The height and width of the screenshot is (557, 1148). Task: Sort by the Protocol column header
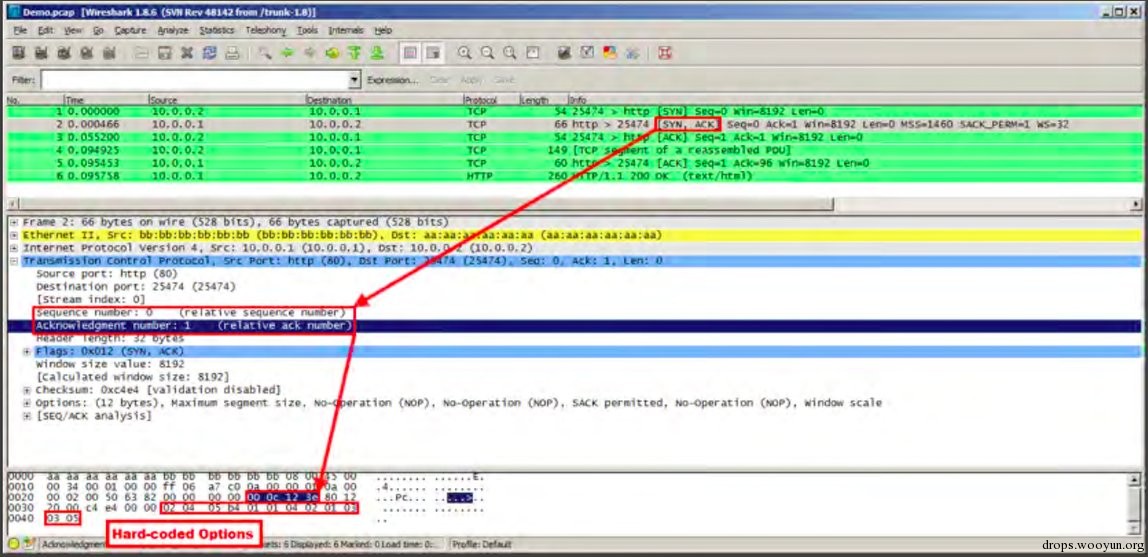pos(491,99)
